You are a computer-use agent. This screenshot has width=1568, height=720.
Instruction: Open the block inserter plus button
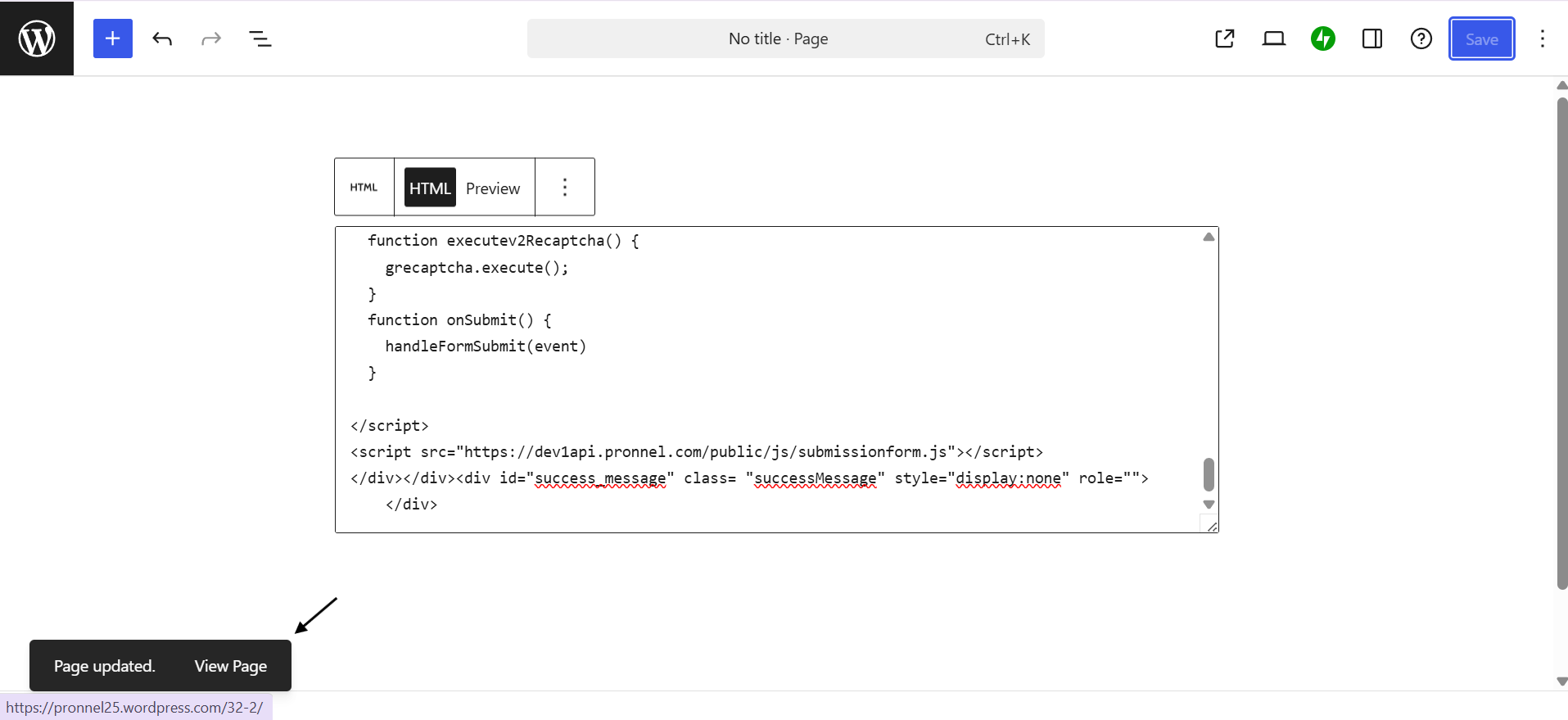[113, 38]
